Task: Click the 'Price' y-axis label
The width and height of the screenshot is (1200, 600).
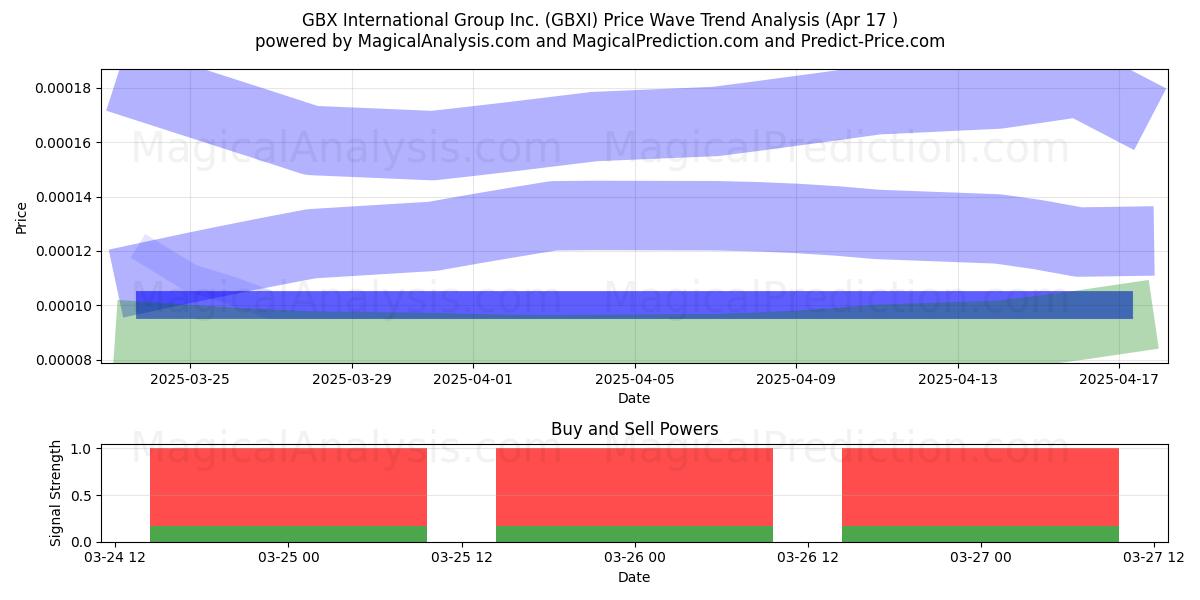Action: point(22,216)
